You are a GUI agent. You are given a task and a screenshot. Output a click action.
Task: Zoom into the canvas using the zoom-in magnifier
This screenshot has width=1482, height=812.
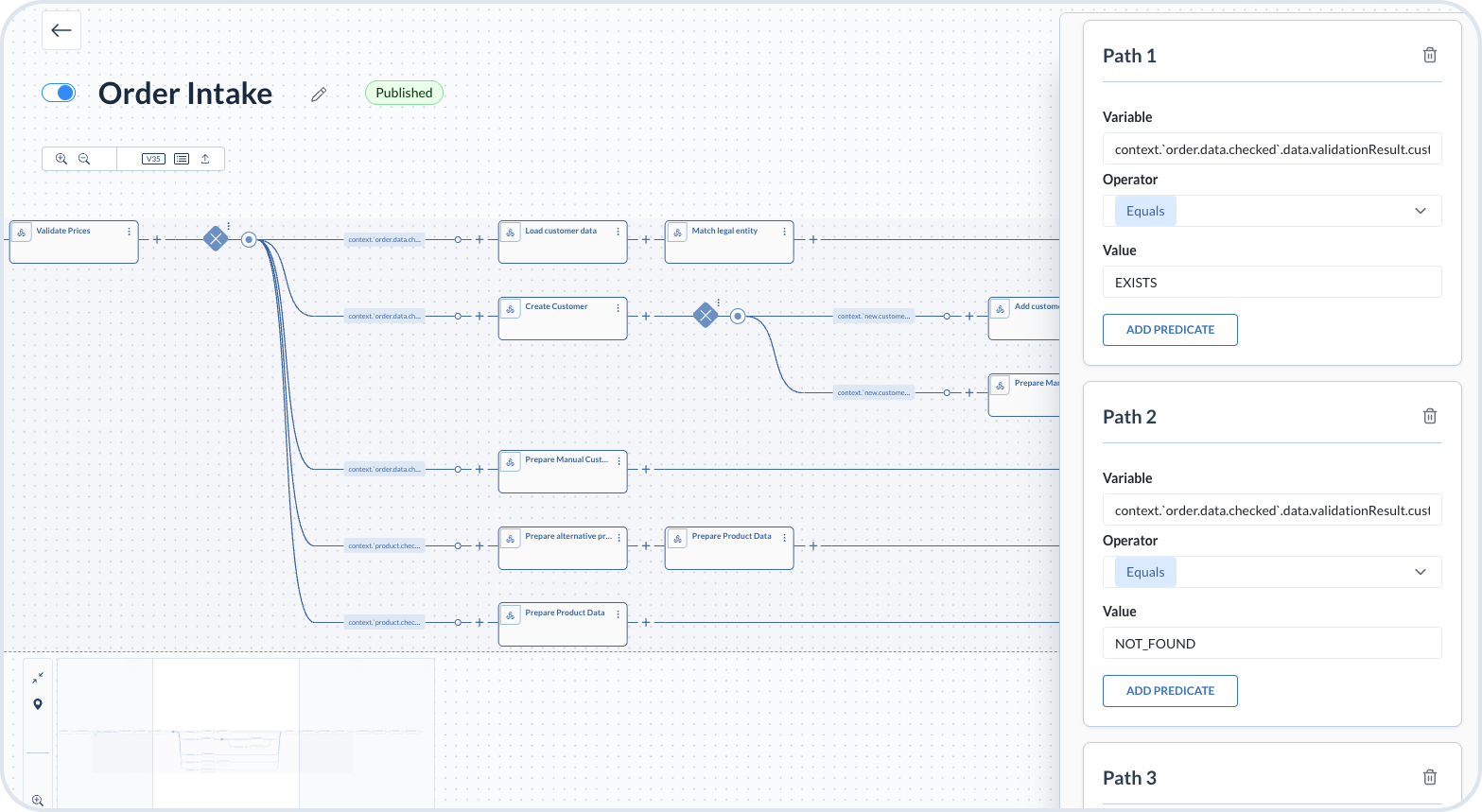pos(61,158)
